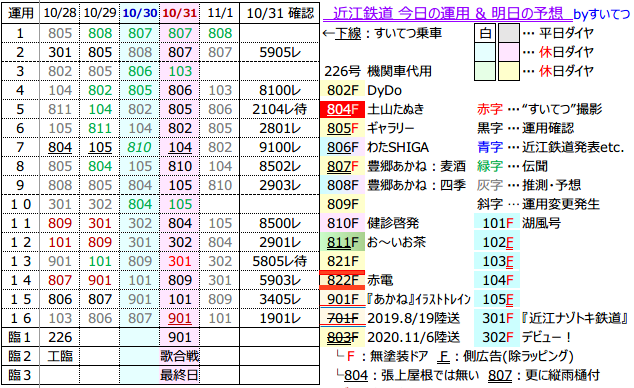This screenshot has height=388, width=634.
Task: Select the blue 10/30 column header
Action: click(139, 13)
